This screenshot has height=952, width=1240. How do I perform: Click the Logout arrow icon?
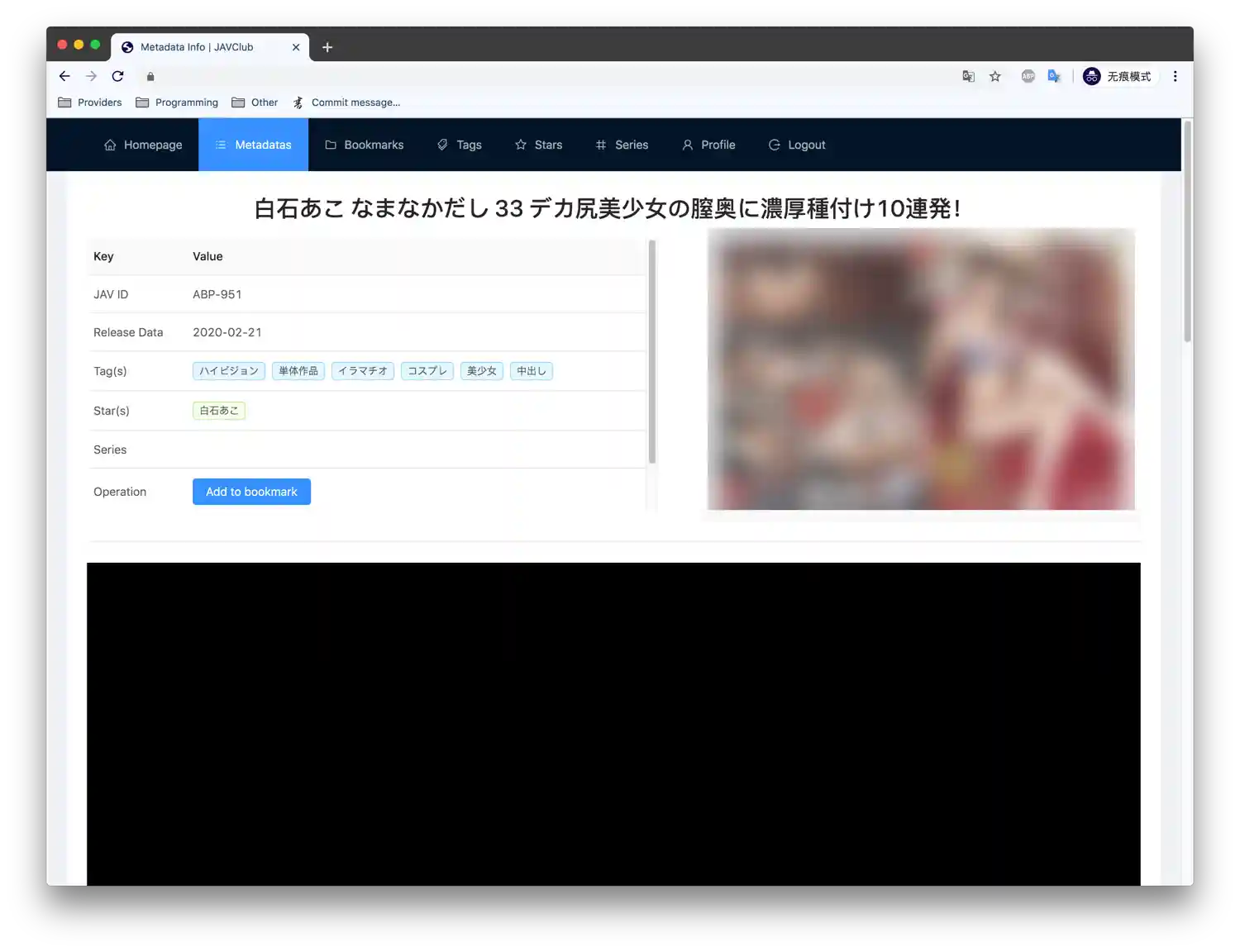[x=774, y=145]
